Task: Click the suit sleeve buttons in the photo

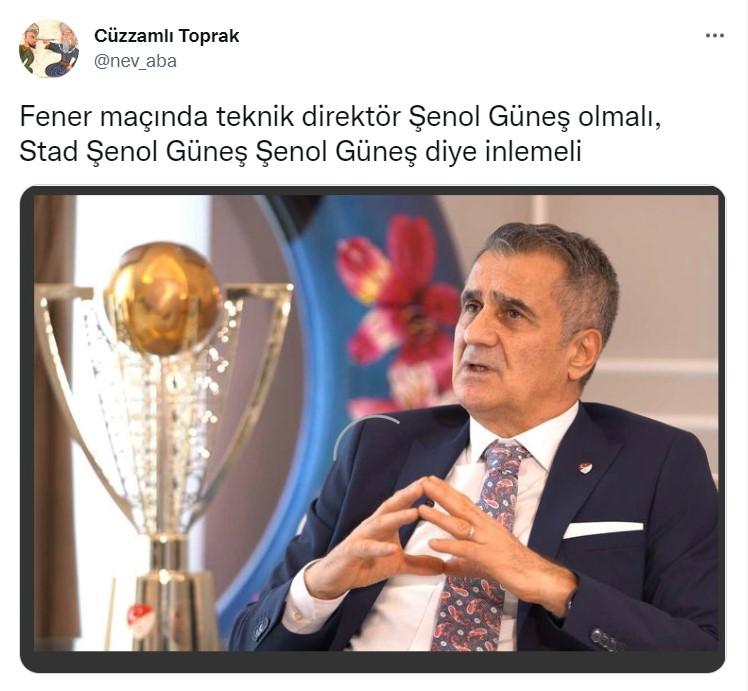Action: [607, 640]
